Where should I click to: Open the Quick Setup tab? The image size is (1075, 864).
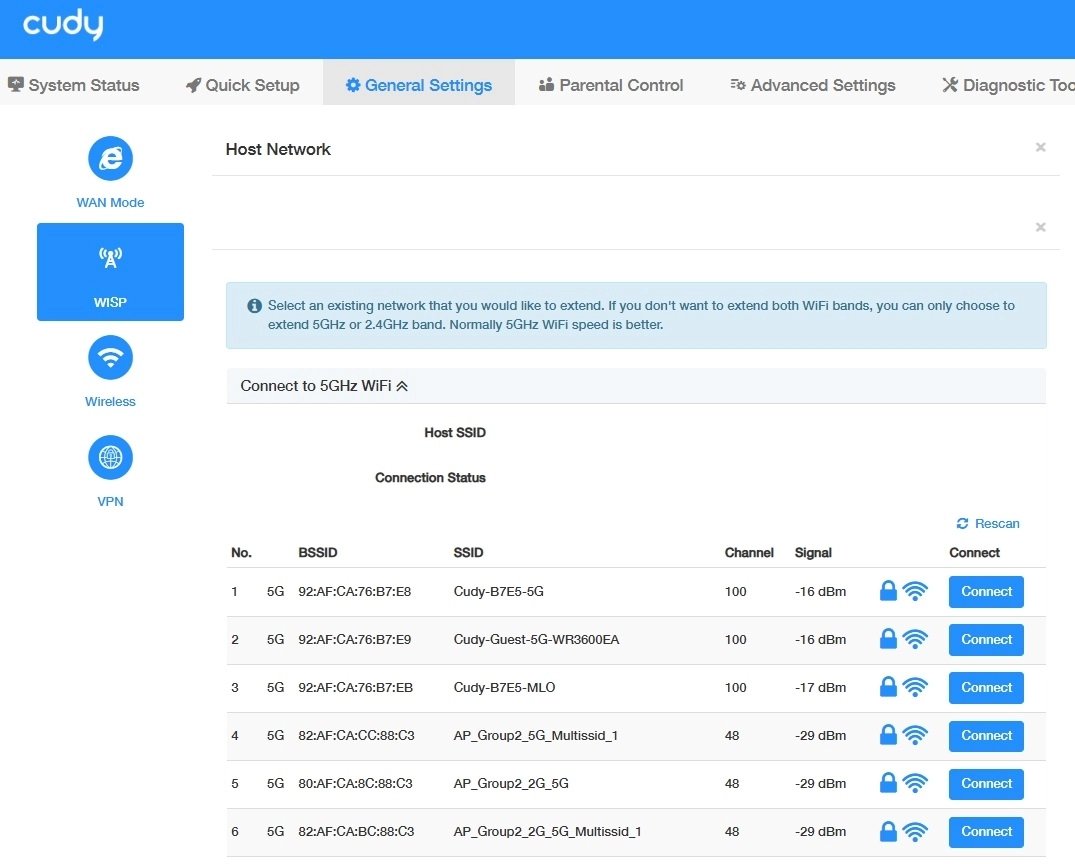[x=243, y=85]
